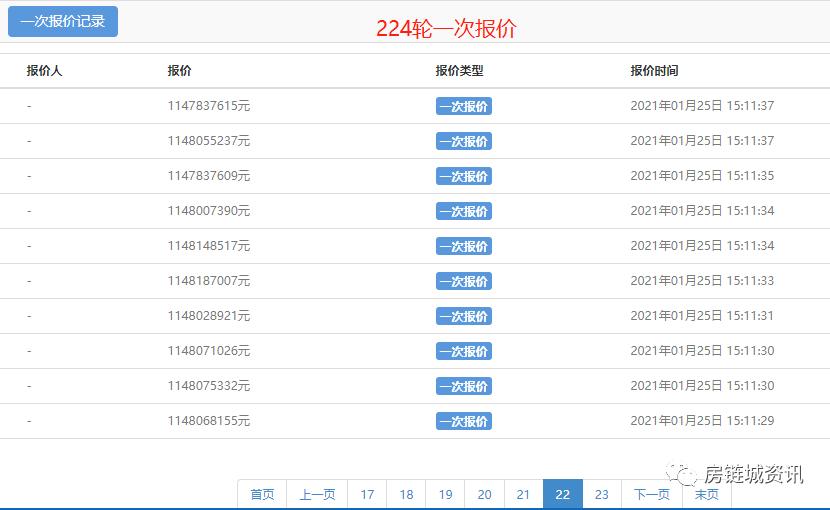Select timestamp 2021年01月25日 15:11:31
Viewport: 830px width, 510px height.
click(x=702, y=316)
